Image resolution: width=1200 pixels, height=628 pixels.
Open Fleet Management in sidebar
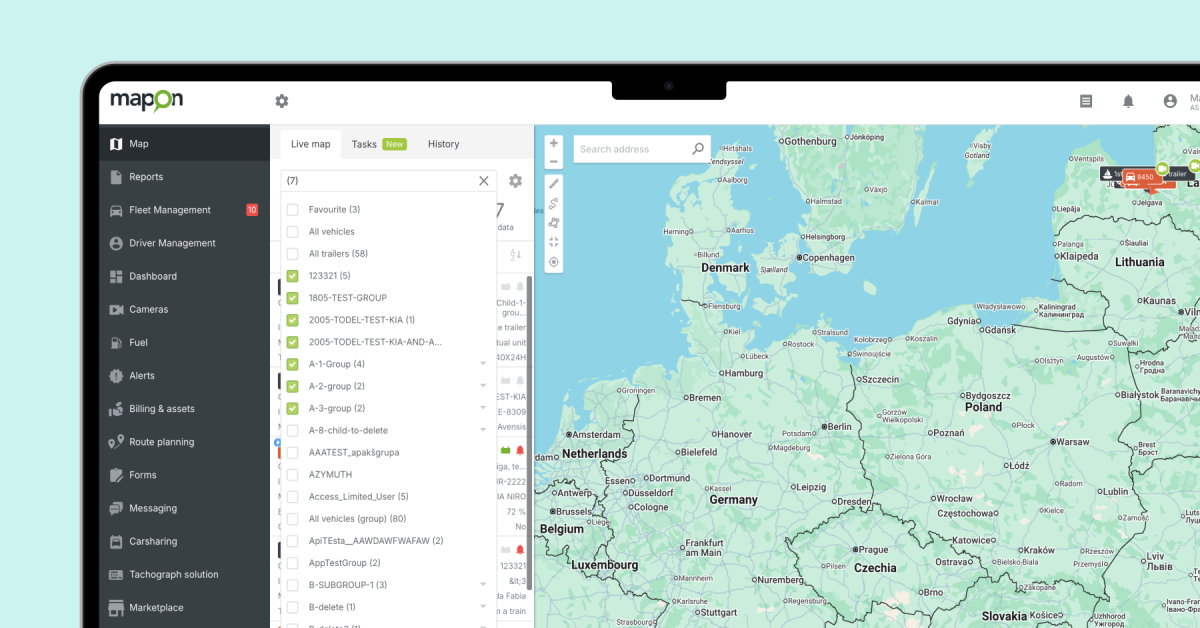point(169,210)
